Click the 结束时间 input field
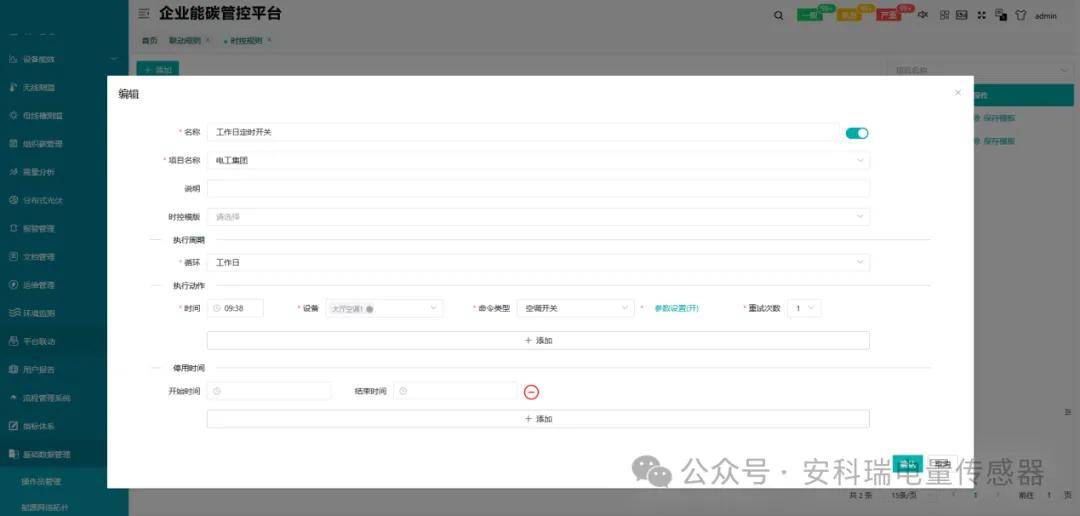This screenshot has width=1080, height=516. point(455,391)
